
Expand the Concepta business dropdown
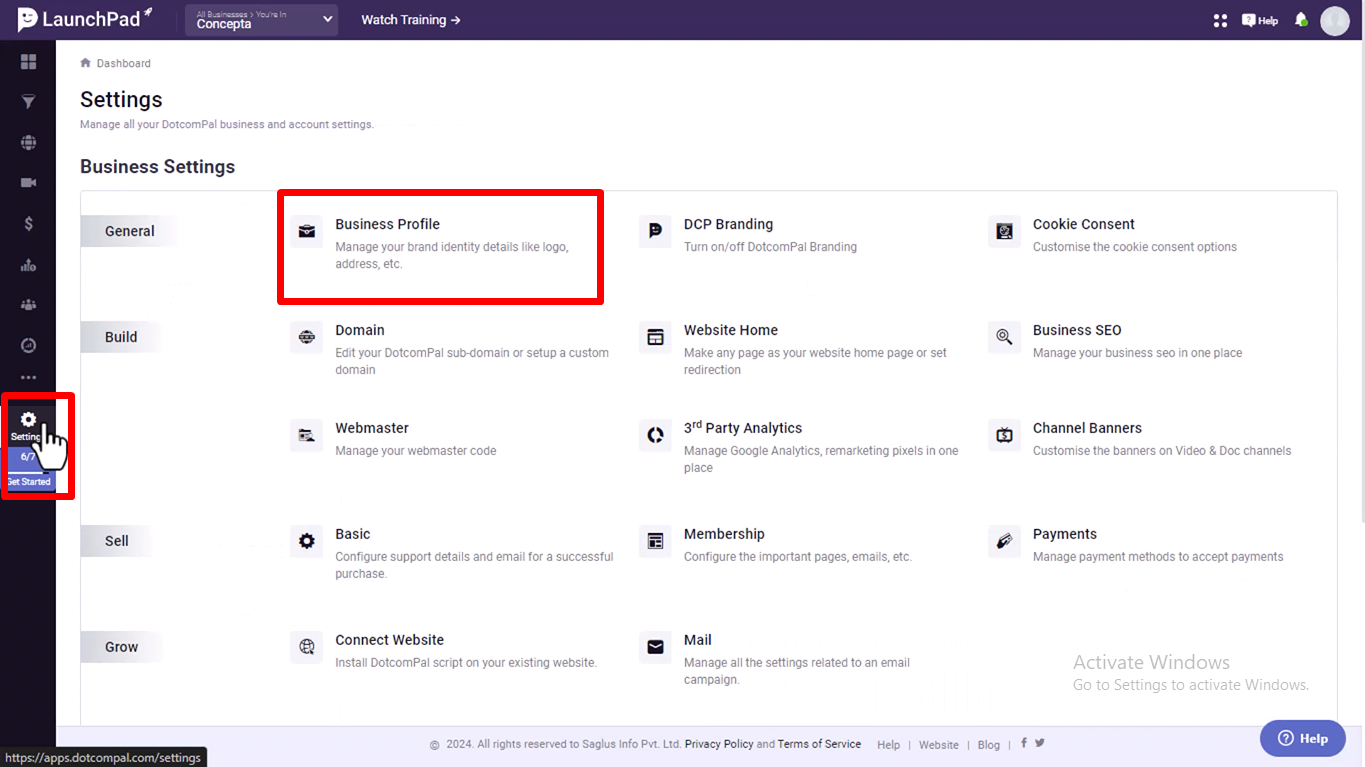(x=261, y=20)
